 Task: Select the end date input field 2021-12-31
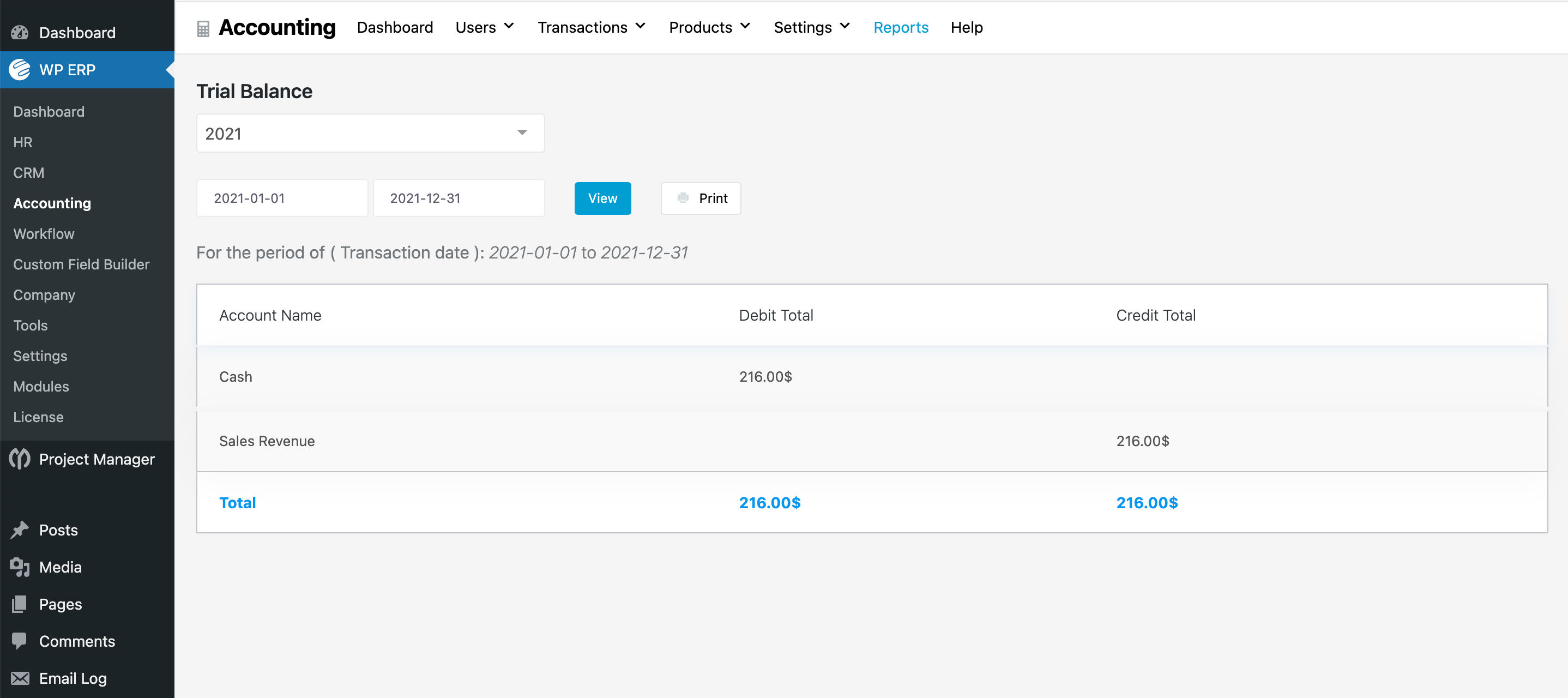(x=458, y=198)
